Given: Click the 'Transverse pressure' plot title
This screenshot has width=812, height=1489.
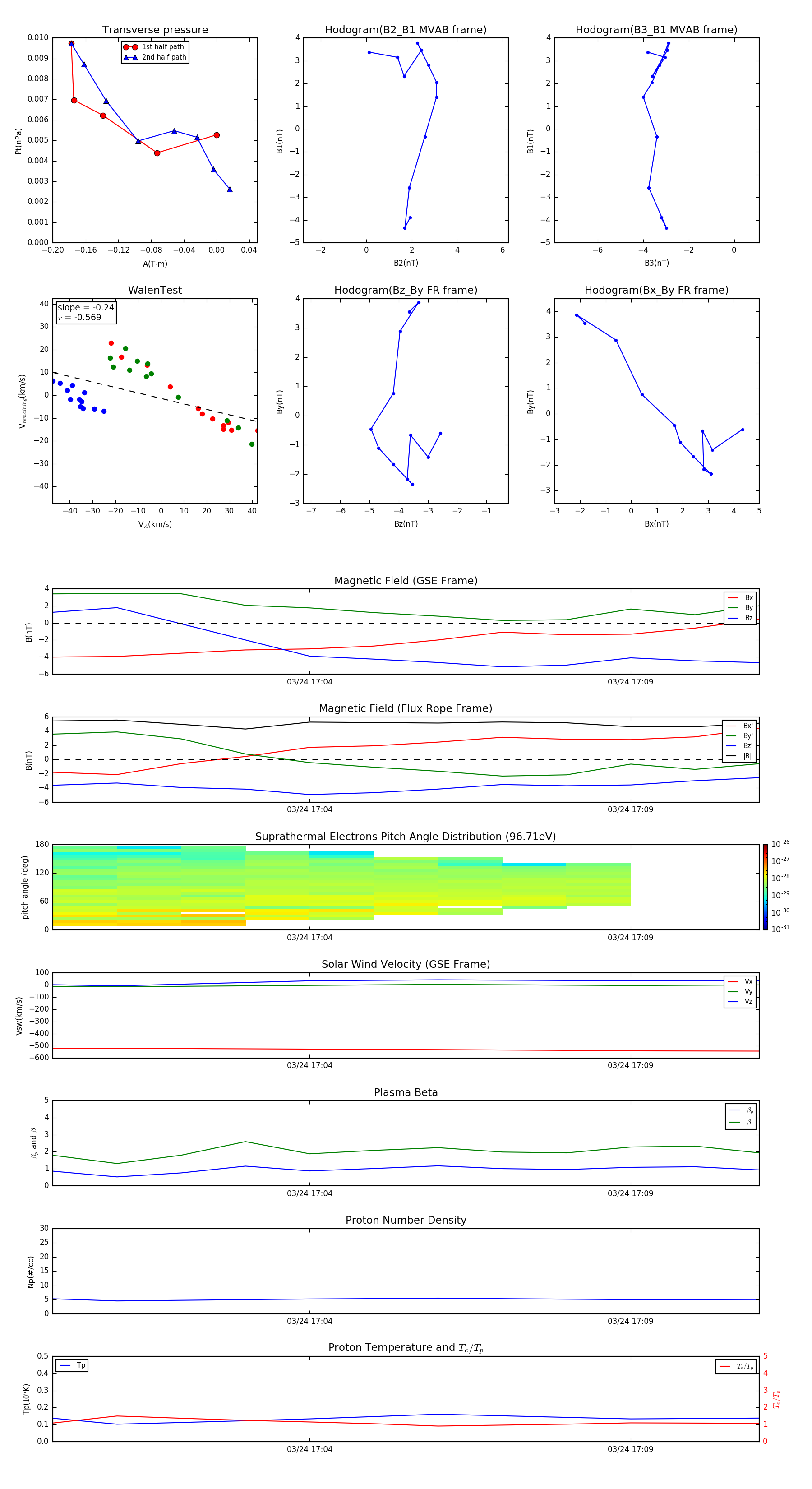Looking at the screenshot, I should tap(155, 30).
